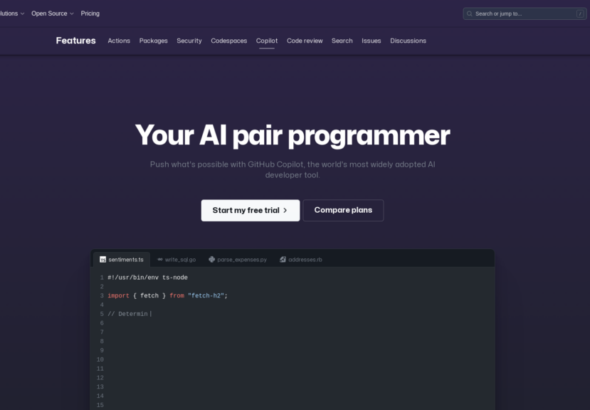Expand the Solutions dropdown chevron
The image size is (590, 410).
click(x=22, y=14)
